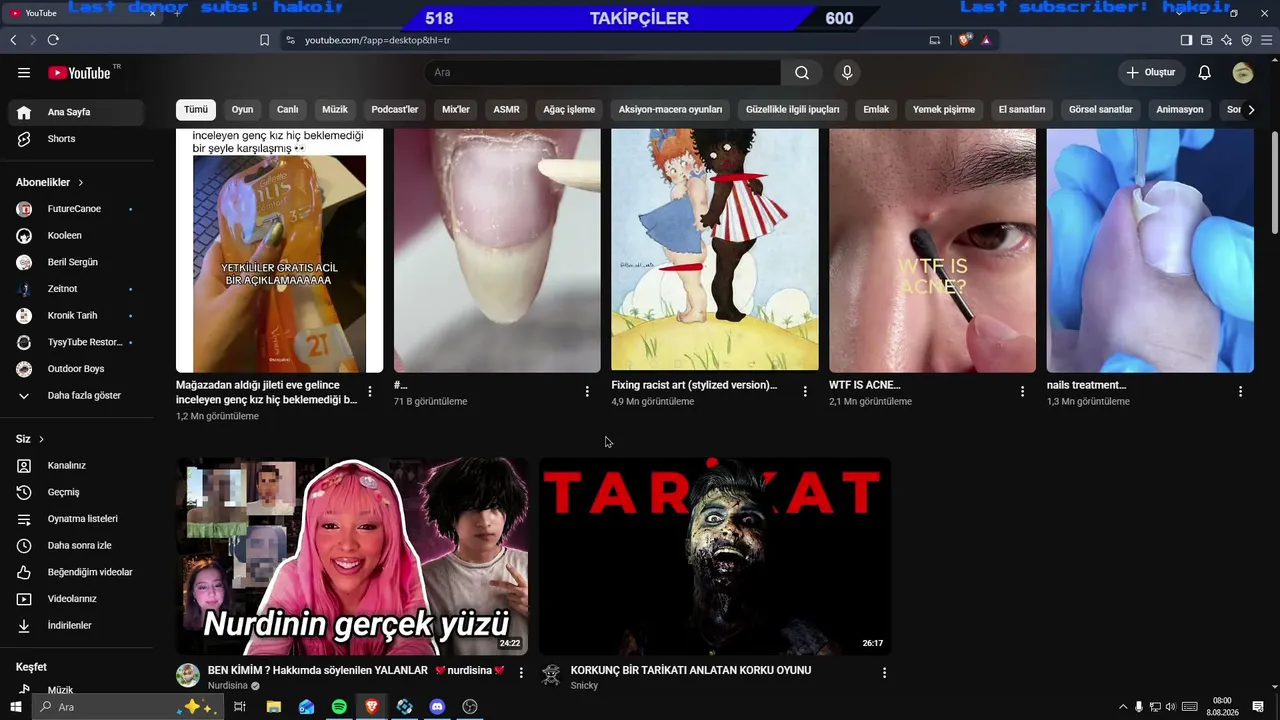Click the taskbar volume speaker icon

click(x=1171, y=707)
